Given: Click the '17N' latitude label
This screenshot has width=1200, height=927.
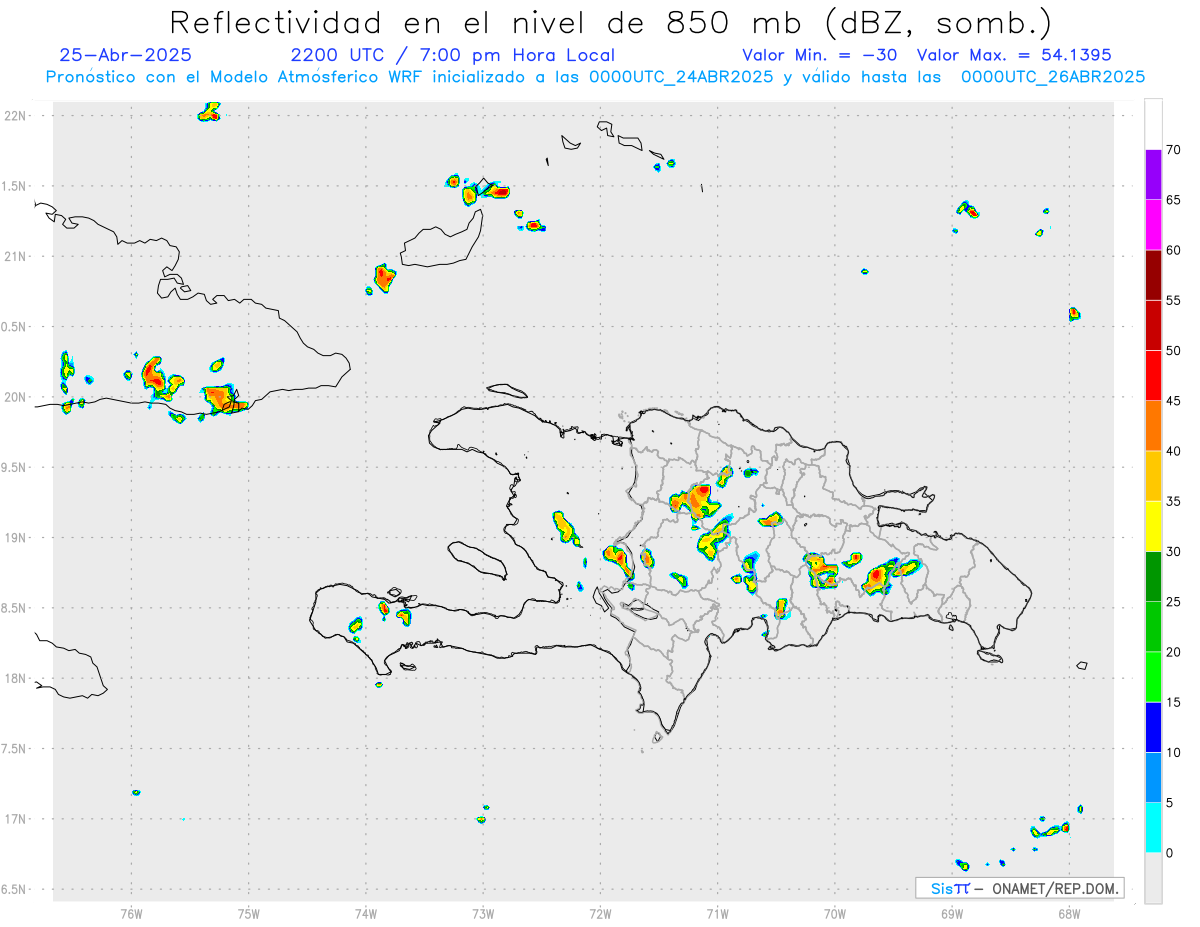Looking at the screenshot, I should coord(16,819).
